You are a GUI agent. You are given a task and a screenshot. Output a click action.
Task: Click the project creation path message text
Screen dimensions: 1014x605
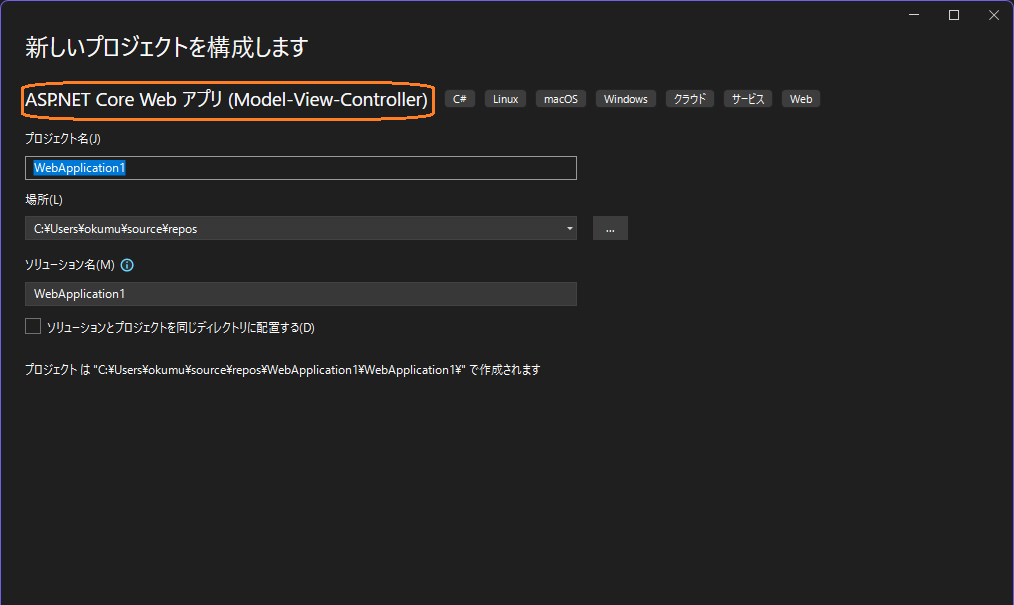(283, 370)
